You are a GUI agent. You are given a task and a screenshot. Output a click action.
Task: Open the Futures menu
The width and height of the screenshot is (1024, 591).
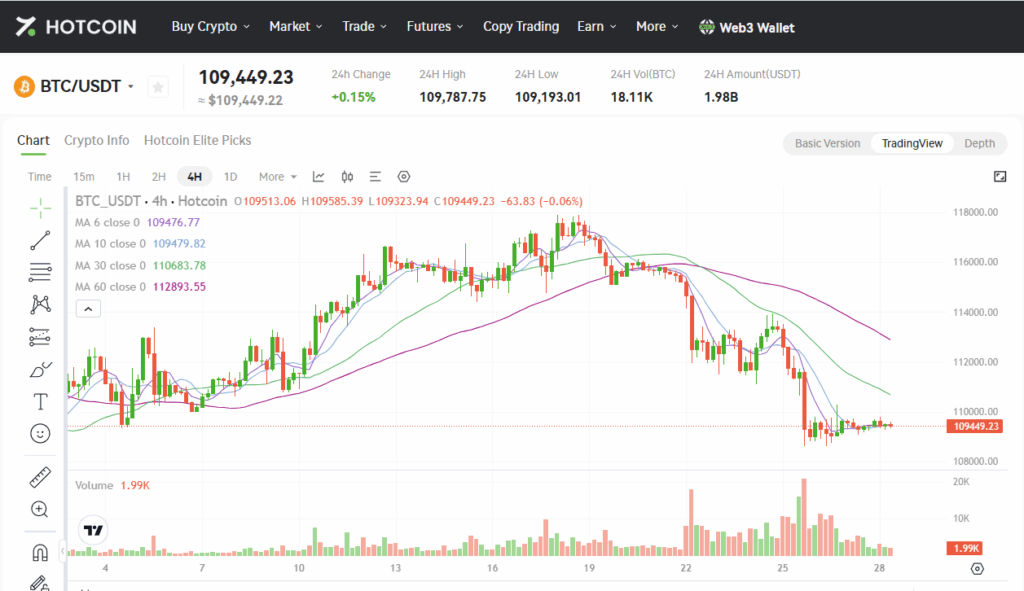(435, 26)
